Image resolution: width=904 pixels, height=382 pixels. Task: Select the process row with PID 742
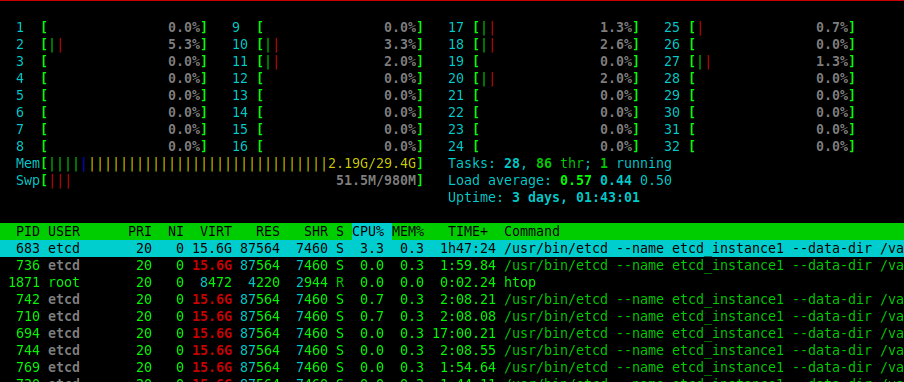pyautogui.click(x=452, y=300)
